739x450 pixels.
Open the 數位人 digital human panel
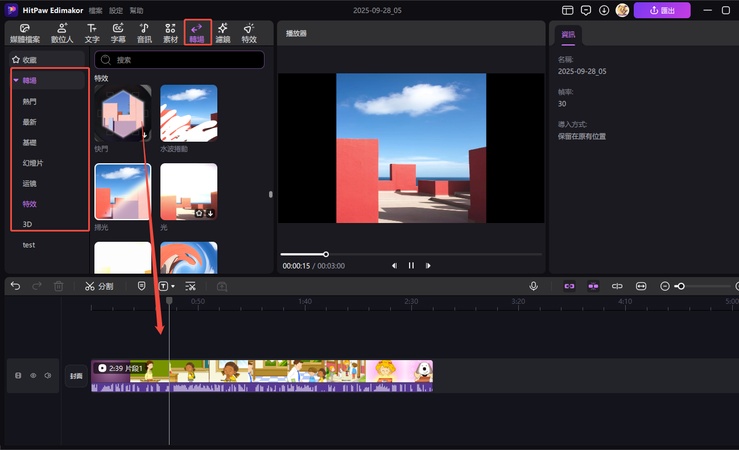pos(62,33)
